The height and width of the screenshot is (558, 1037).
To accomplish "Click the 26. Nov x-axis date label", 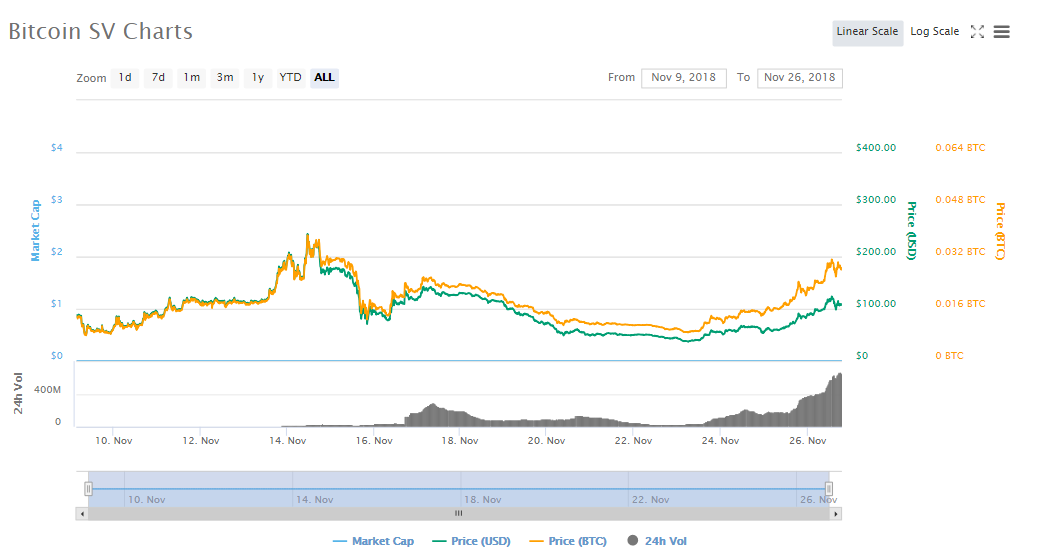I will coord(808,441).
